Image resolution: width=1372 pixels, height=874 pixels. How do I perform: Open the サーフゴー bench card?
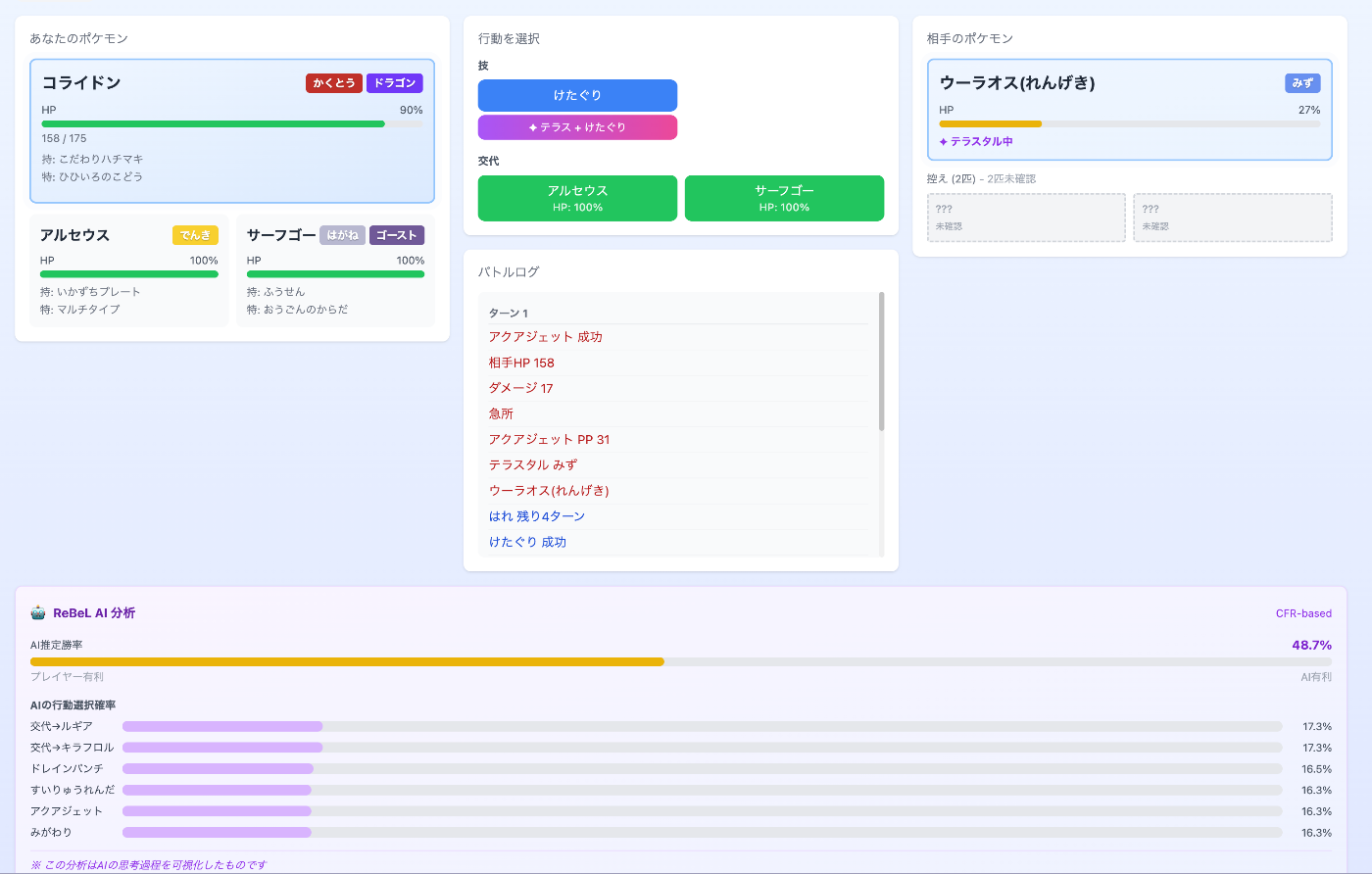pyautogui.click(x=335, y=270)
